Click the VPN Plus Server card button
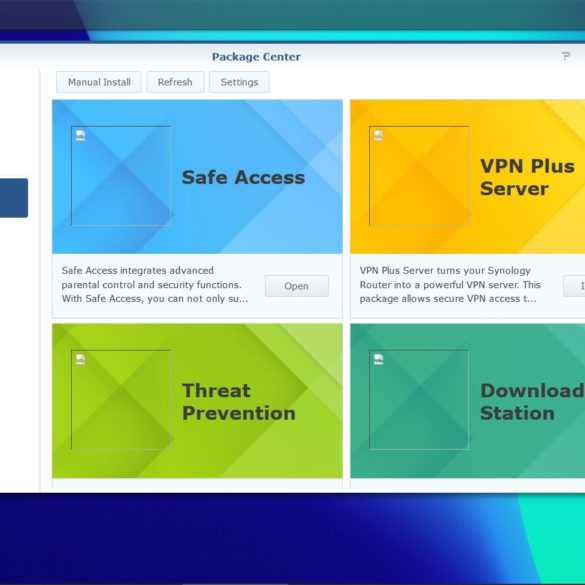The height and width of the screenshot is (585, 585). tap(574, 286)
